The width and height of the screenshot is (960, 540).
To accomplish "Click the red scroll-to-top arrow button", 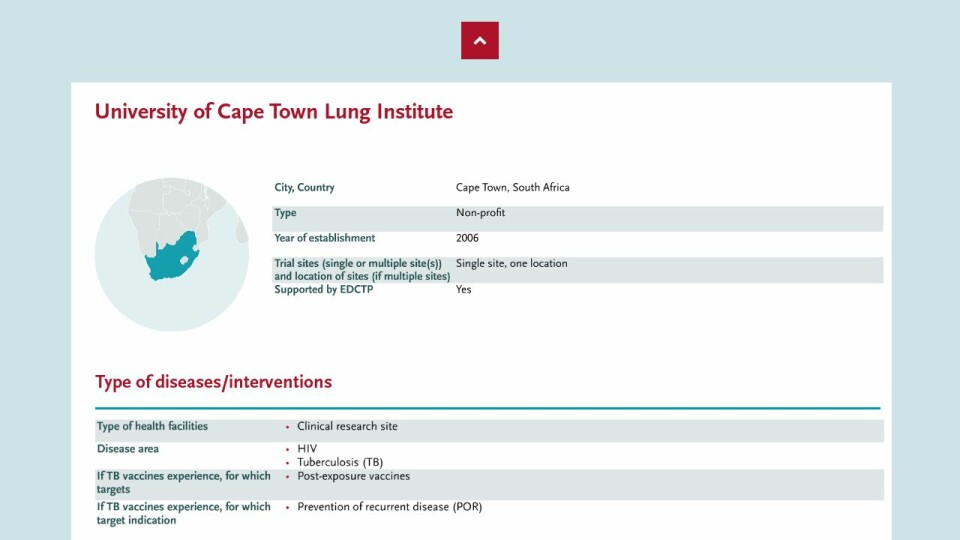I will pos(479,40).
